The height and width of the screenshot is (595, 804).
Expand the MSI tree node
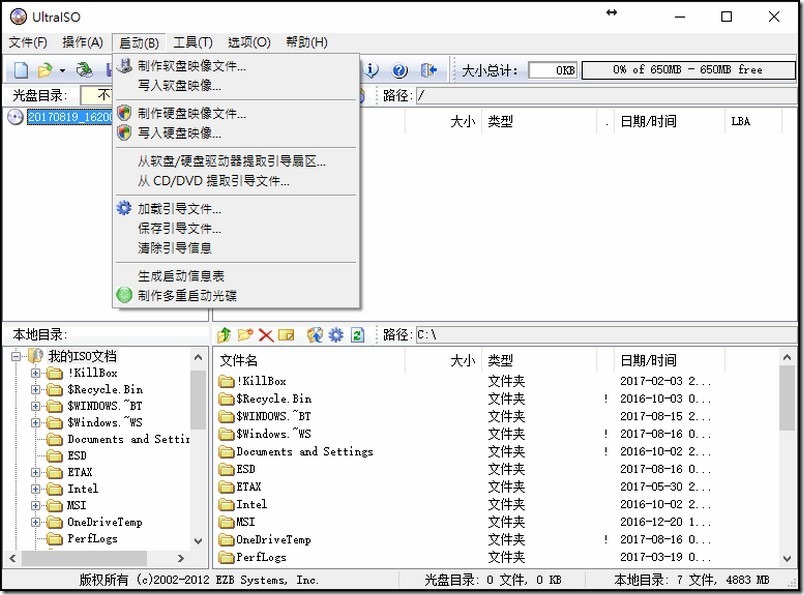35,506
